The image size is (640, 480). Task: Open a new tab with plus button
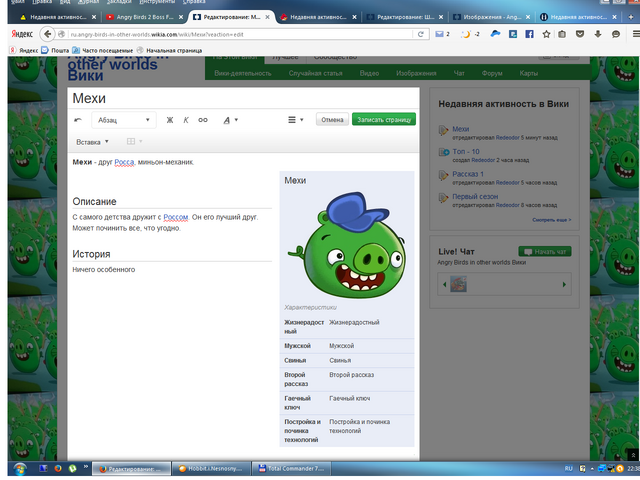631,17
